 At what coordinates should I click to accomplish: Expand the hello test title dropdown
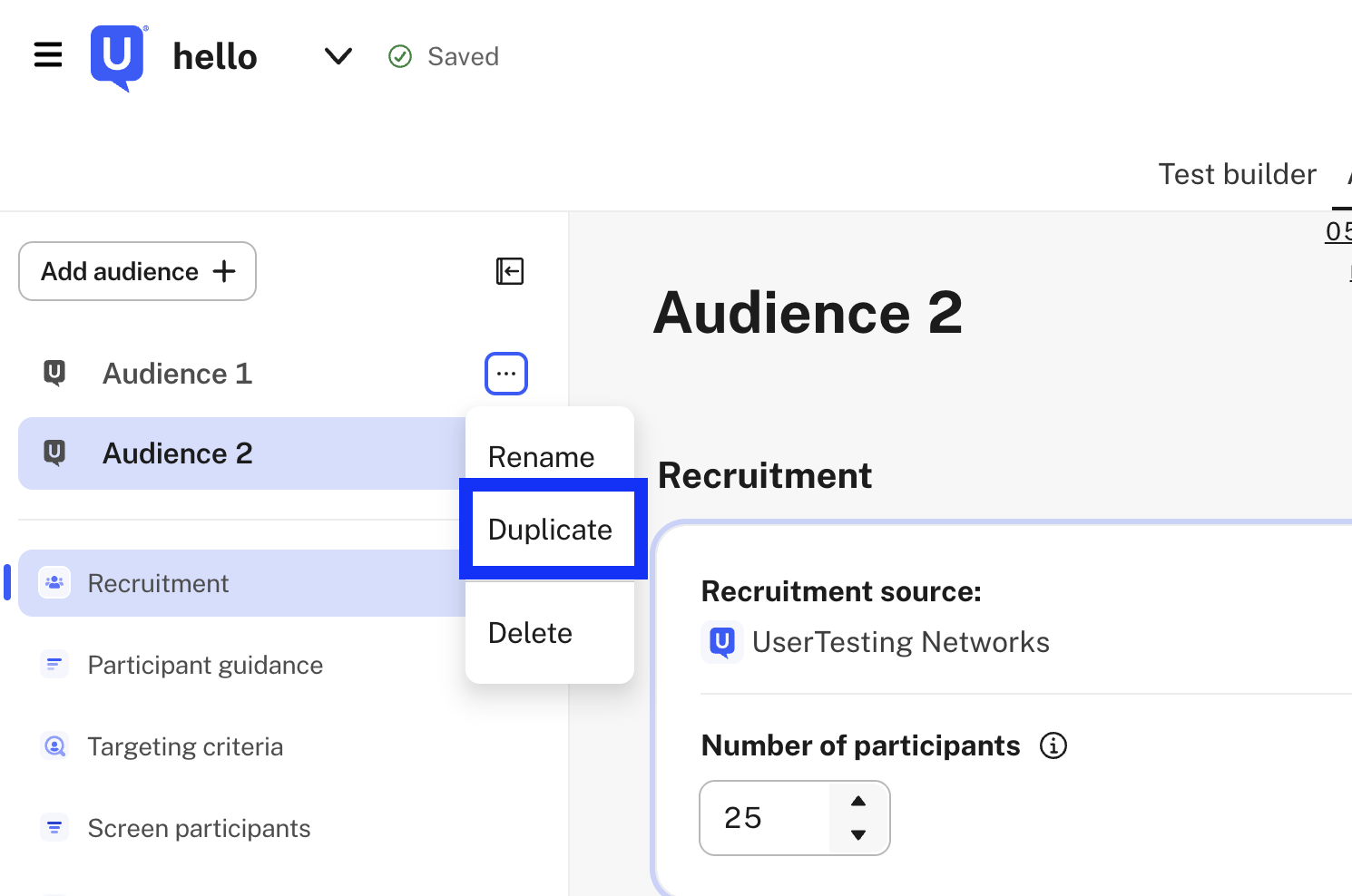tap(338, 56)
